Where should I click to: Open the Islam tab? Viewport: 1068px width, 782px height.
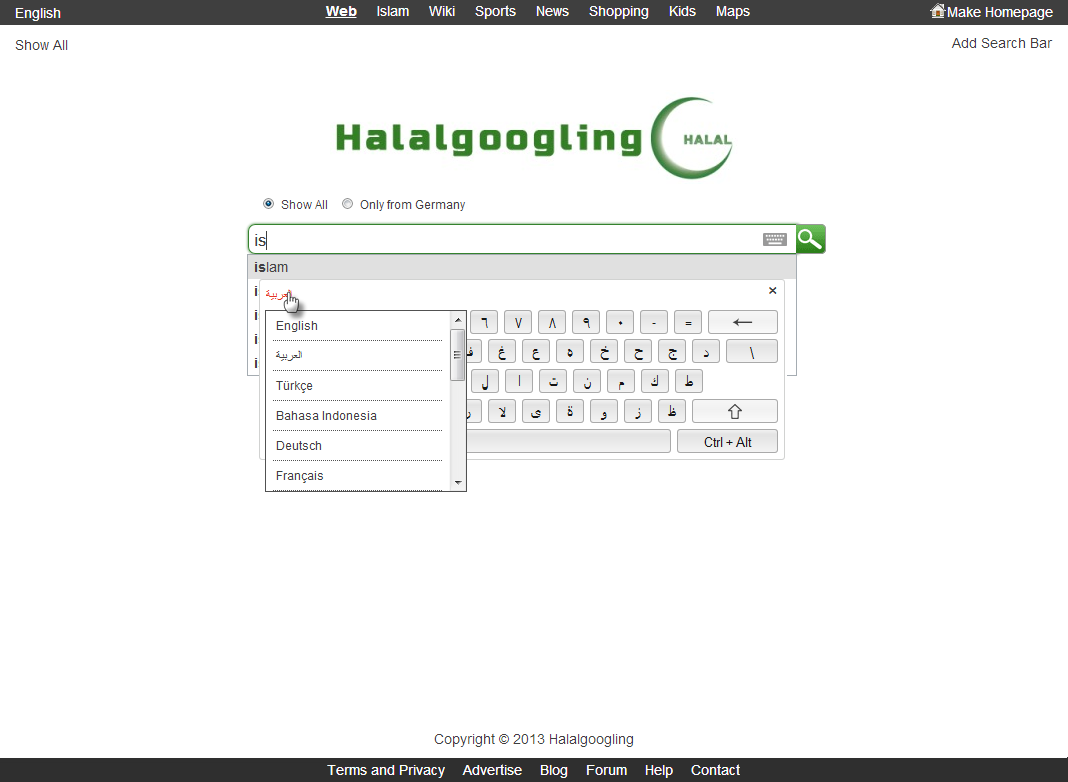(x=393, y=12)
